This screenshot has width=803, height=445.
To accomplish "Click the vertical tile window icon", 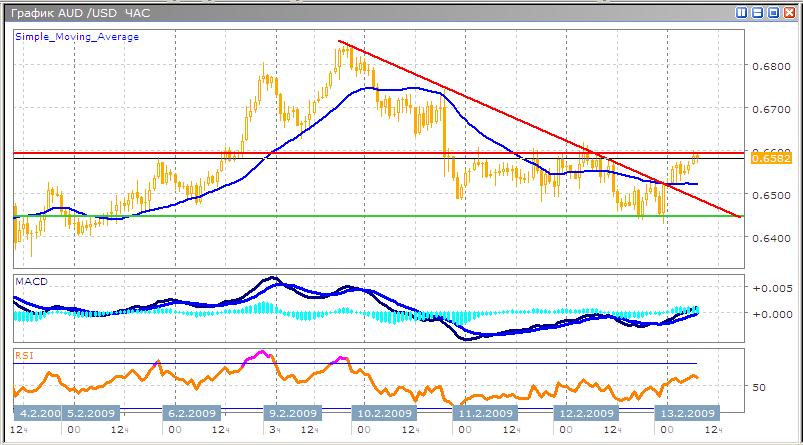I will coord(742,13).
